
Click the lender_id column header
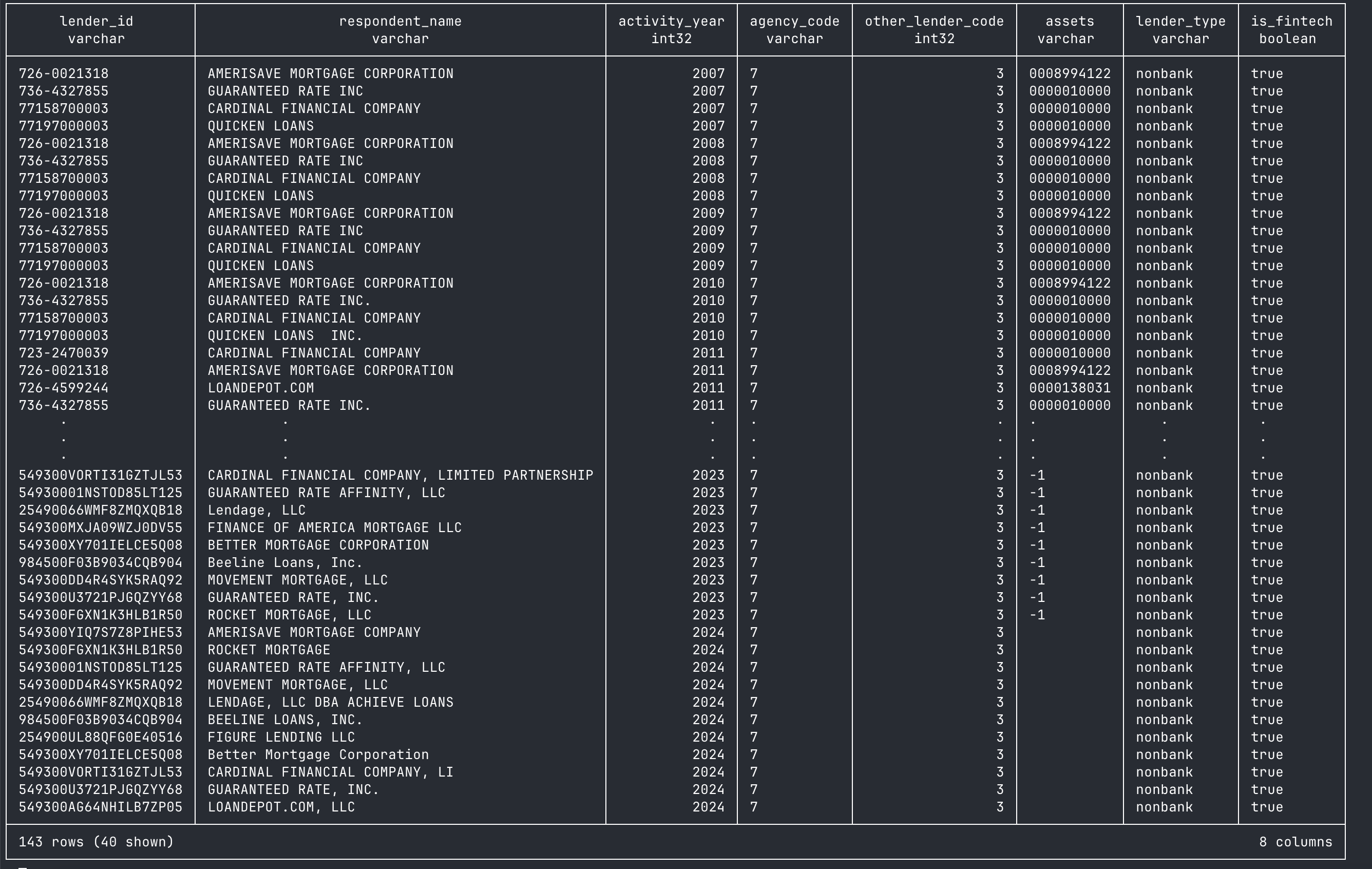point(97,22)
